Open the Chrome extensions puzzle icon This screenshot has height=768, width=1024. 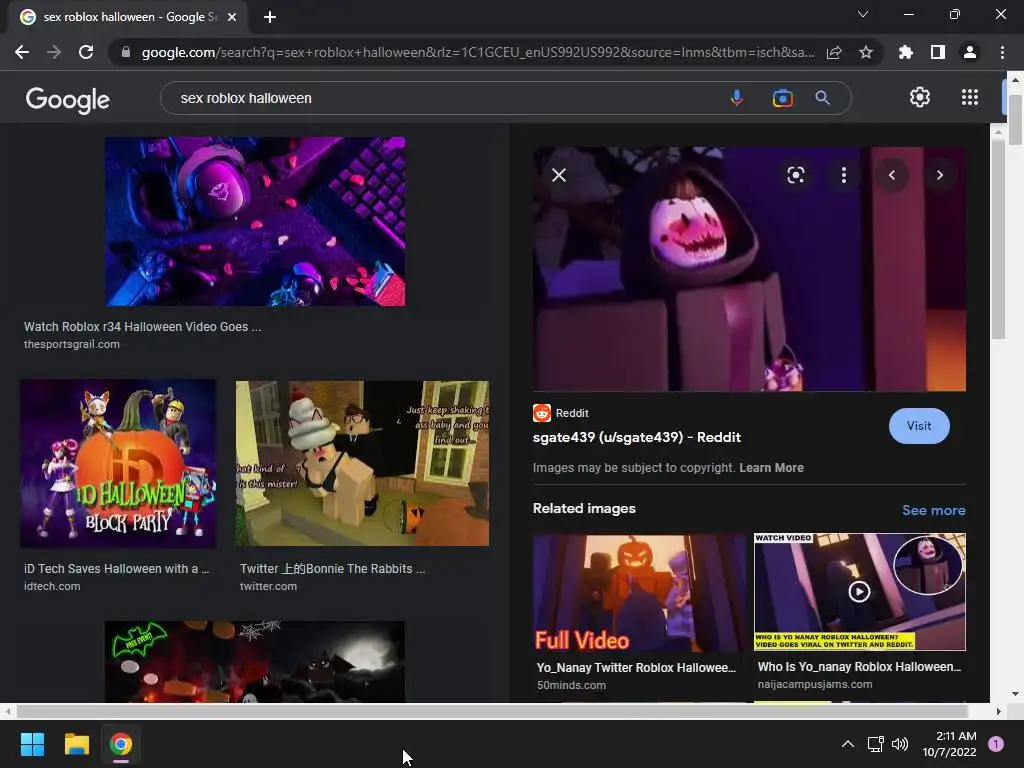[x=906, y=52]
